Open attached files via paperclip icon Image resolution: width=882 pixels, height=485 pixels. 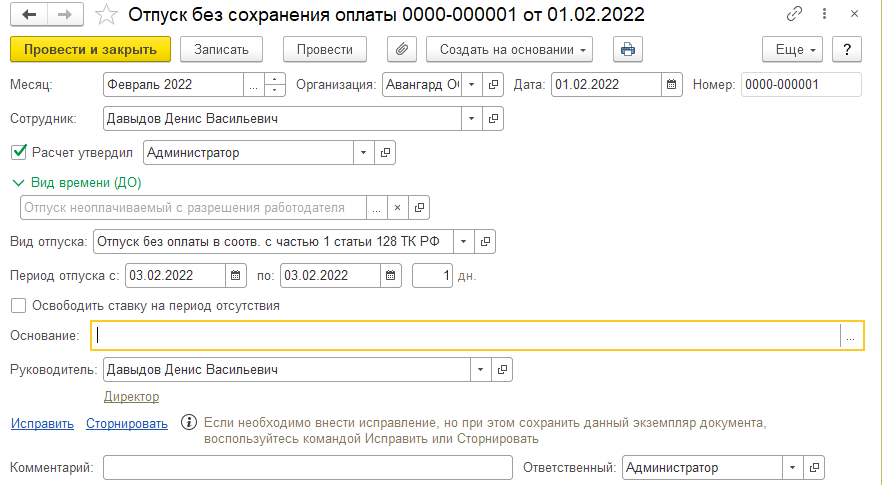tap(400, 49)
